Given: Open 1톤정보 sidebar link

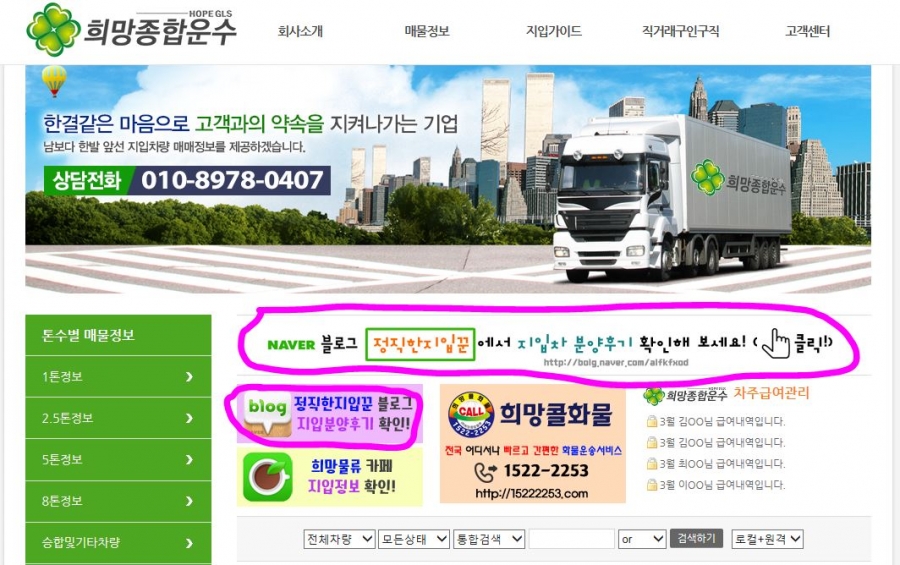Looking at the screenshot, I should [x=118, y=377].
